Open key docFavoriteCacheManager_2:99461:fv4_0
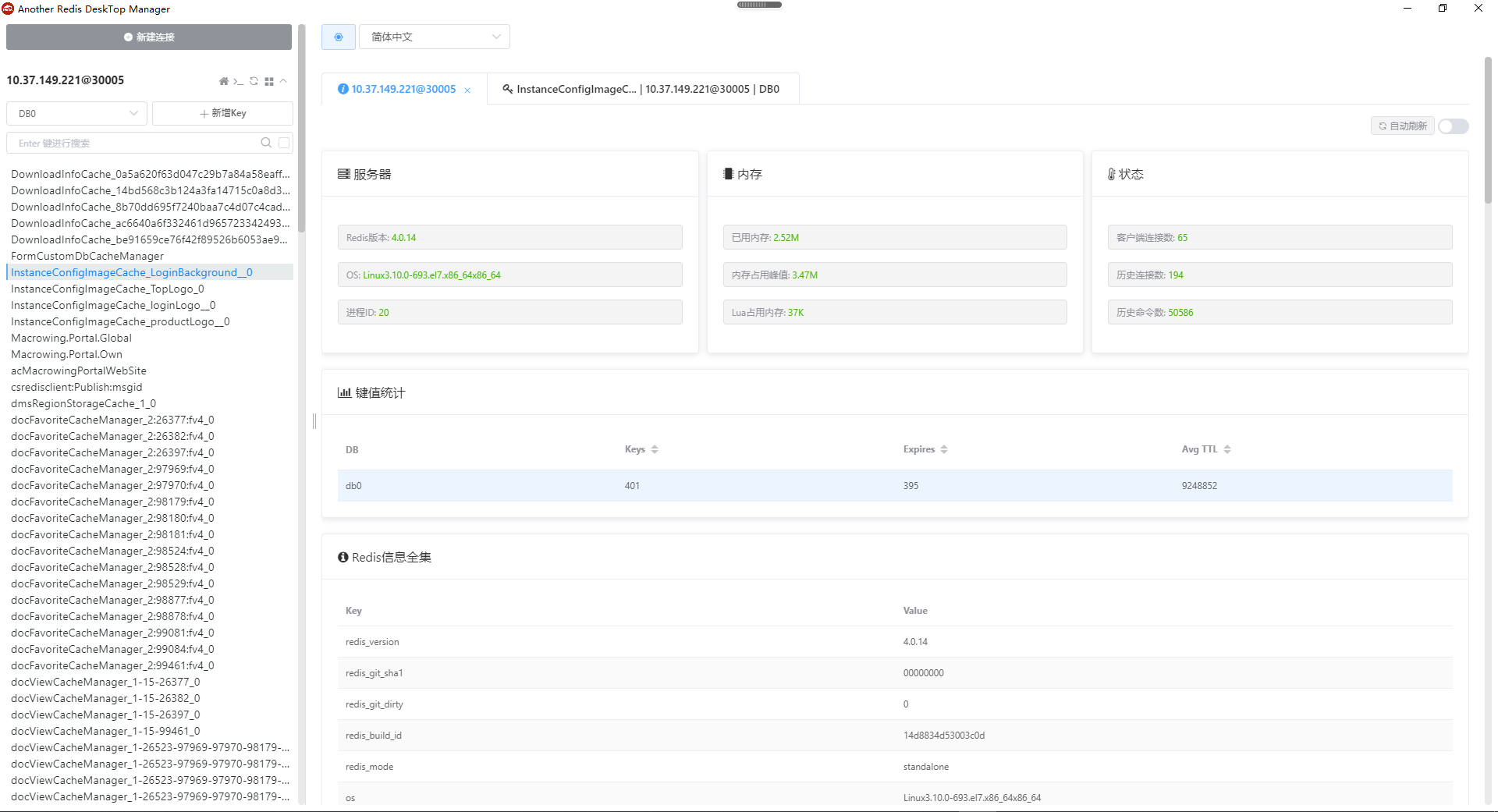Screen dimensions: 1498x812 (112, 665)
